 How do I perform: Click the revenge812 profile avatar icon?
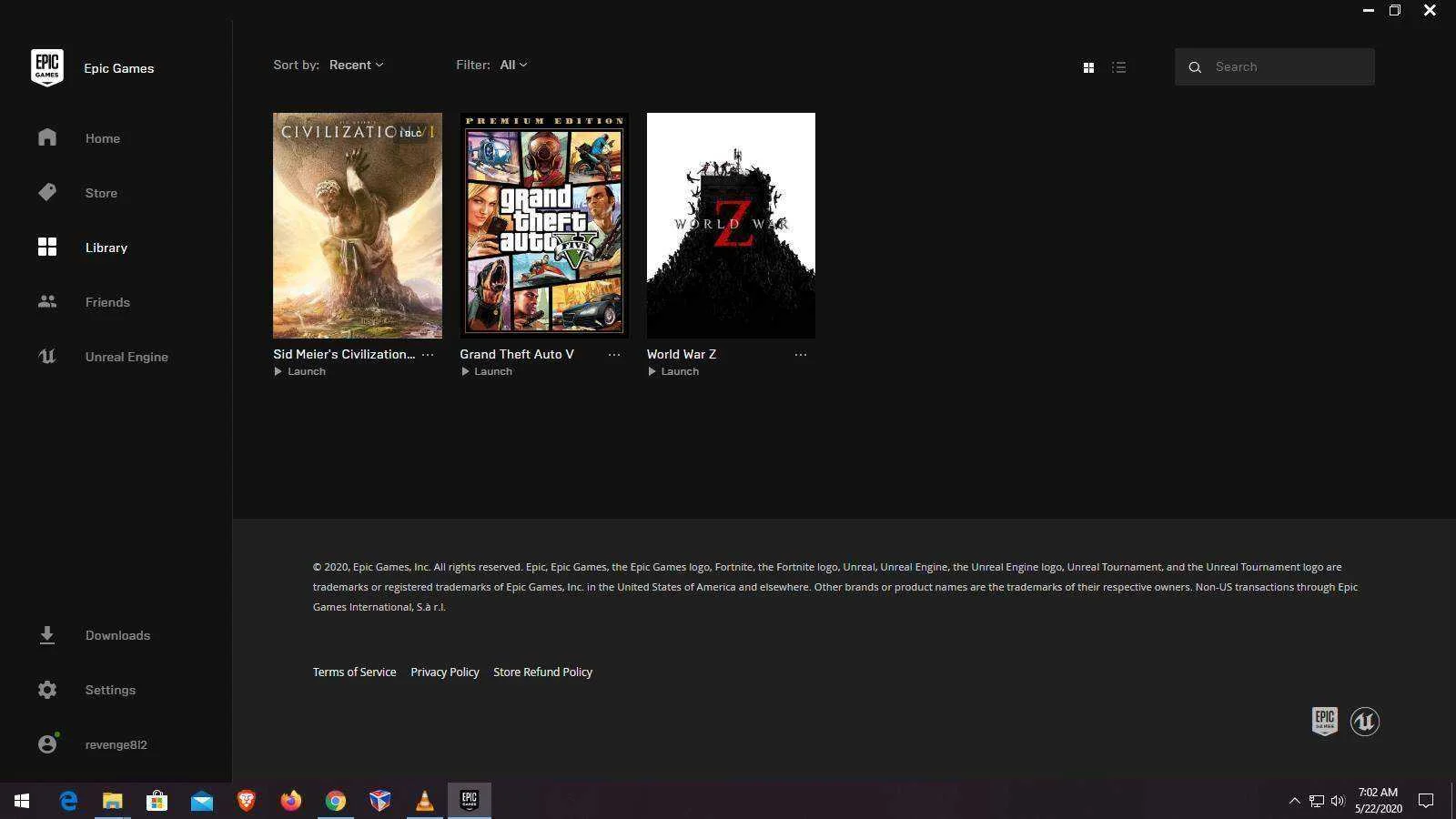(x=47, y=743)
